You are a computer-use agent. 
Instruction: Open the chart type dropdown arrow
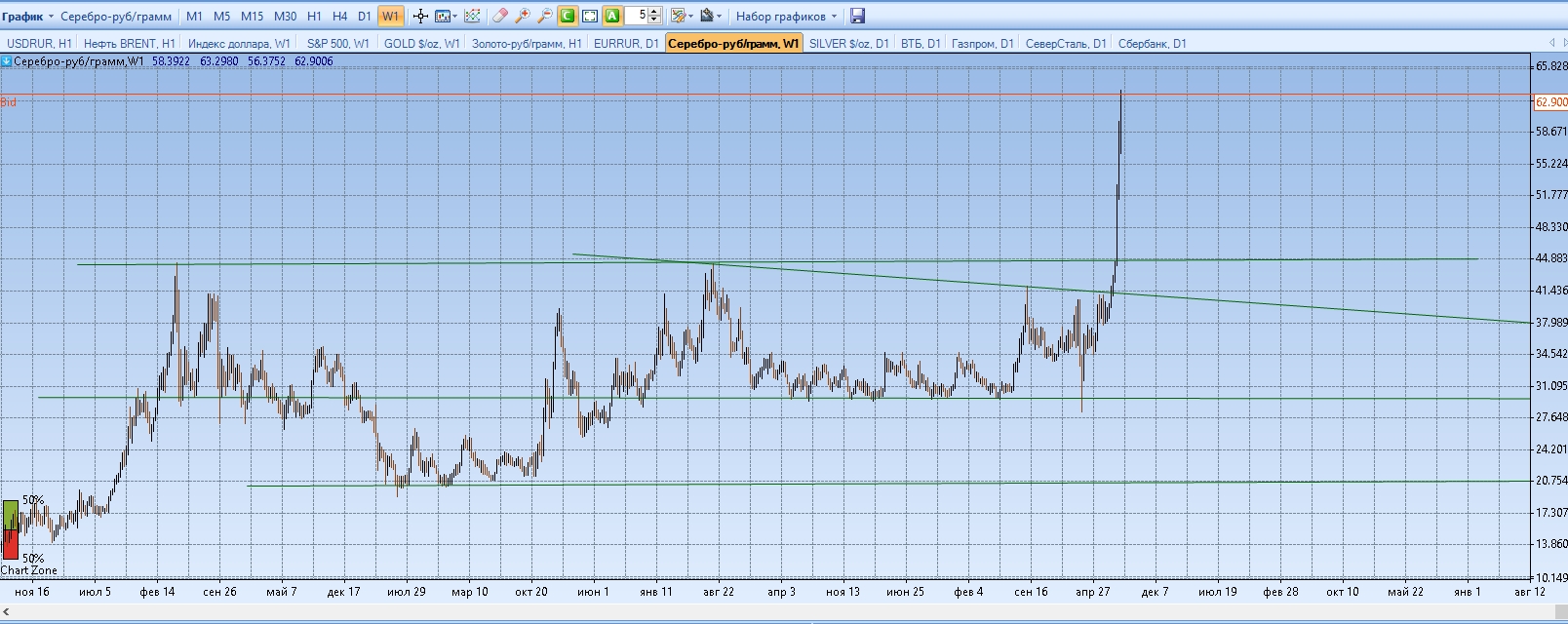[455, 17]
